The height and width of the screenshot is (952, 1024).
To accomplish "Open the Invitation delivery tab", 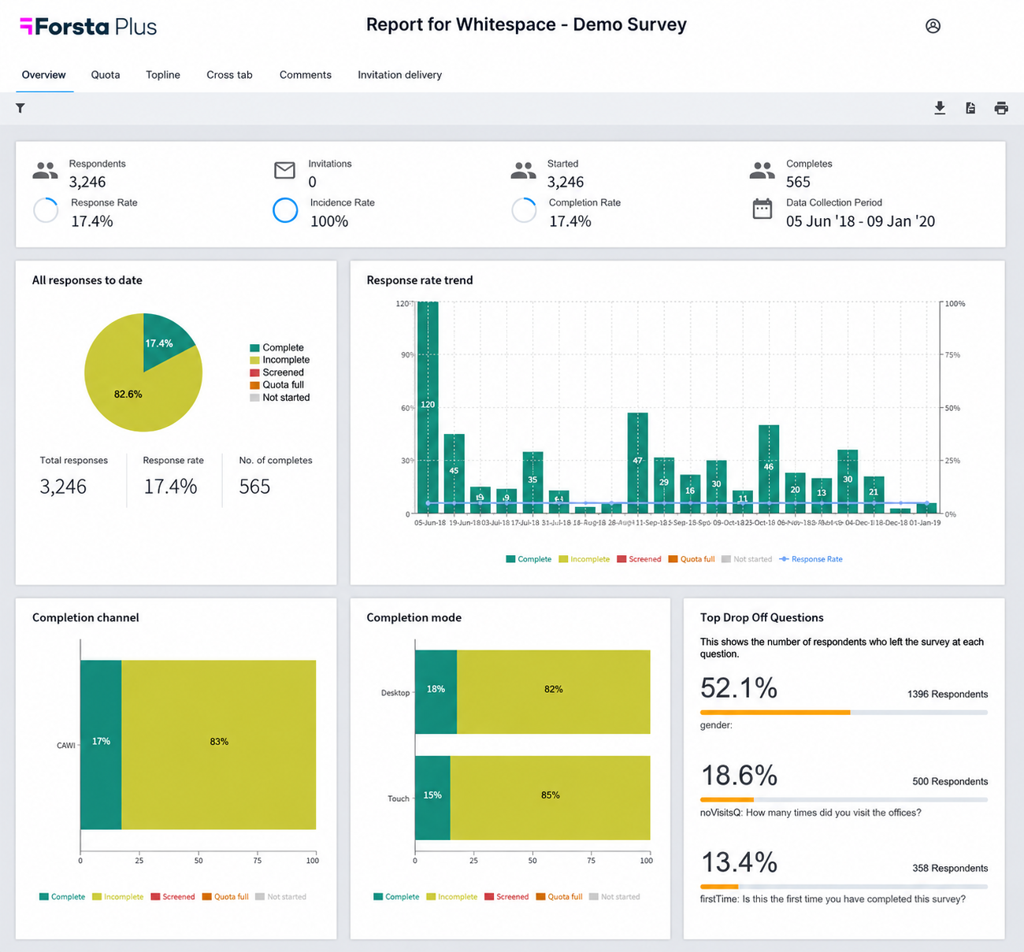I will (x=400, y=75).
